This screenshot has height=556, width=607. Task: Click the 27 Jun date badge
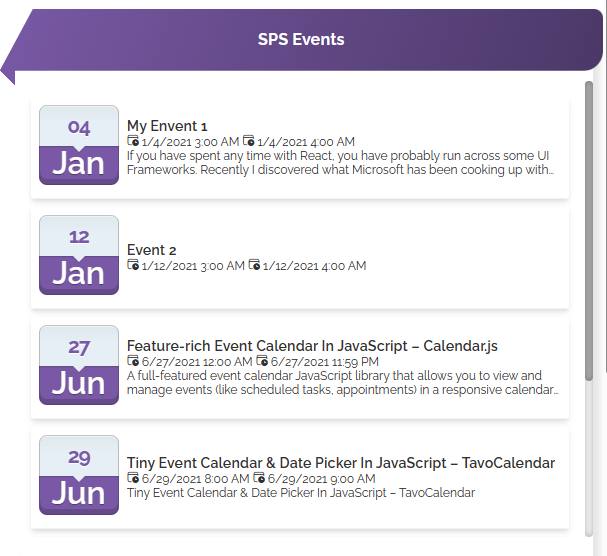tap(79, 365)
